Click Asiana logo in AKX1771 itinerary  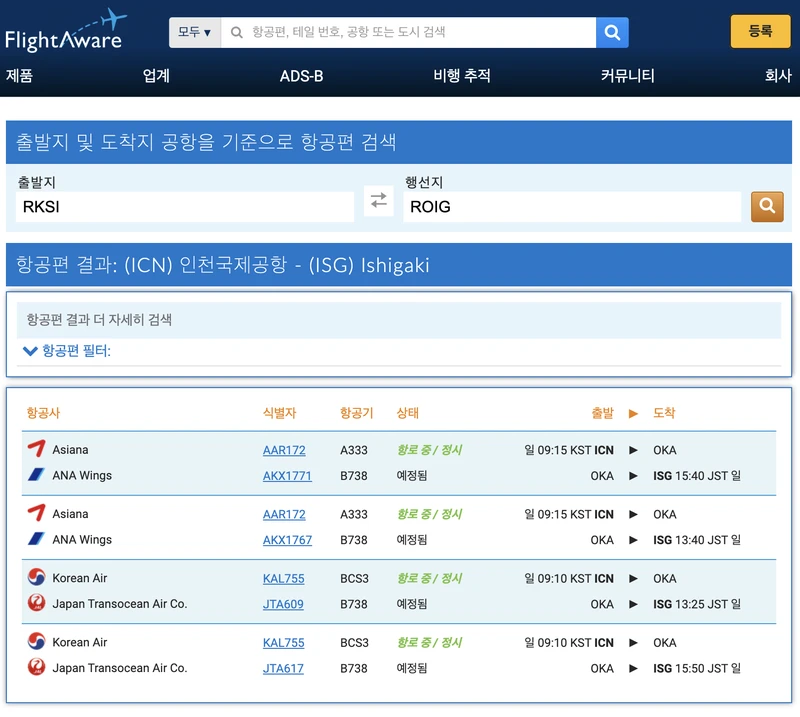click(x=37, y=449)
